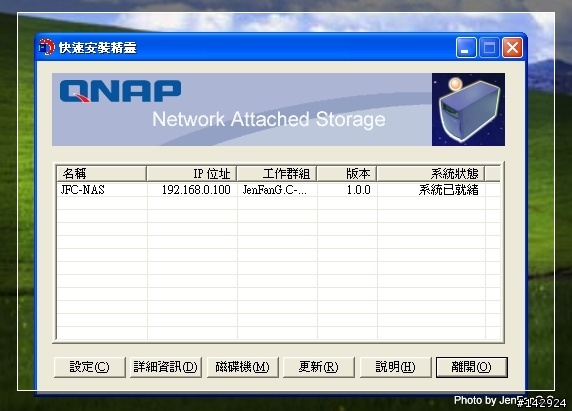
Task: Open the 磁碟機(M) drive mapping button
Action: pos(242,367)
